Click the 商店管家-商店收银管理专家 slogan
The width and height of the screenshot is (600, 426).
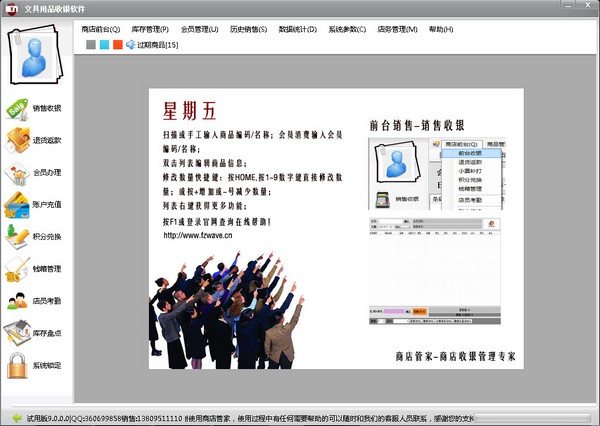455,356
